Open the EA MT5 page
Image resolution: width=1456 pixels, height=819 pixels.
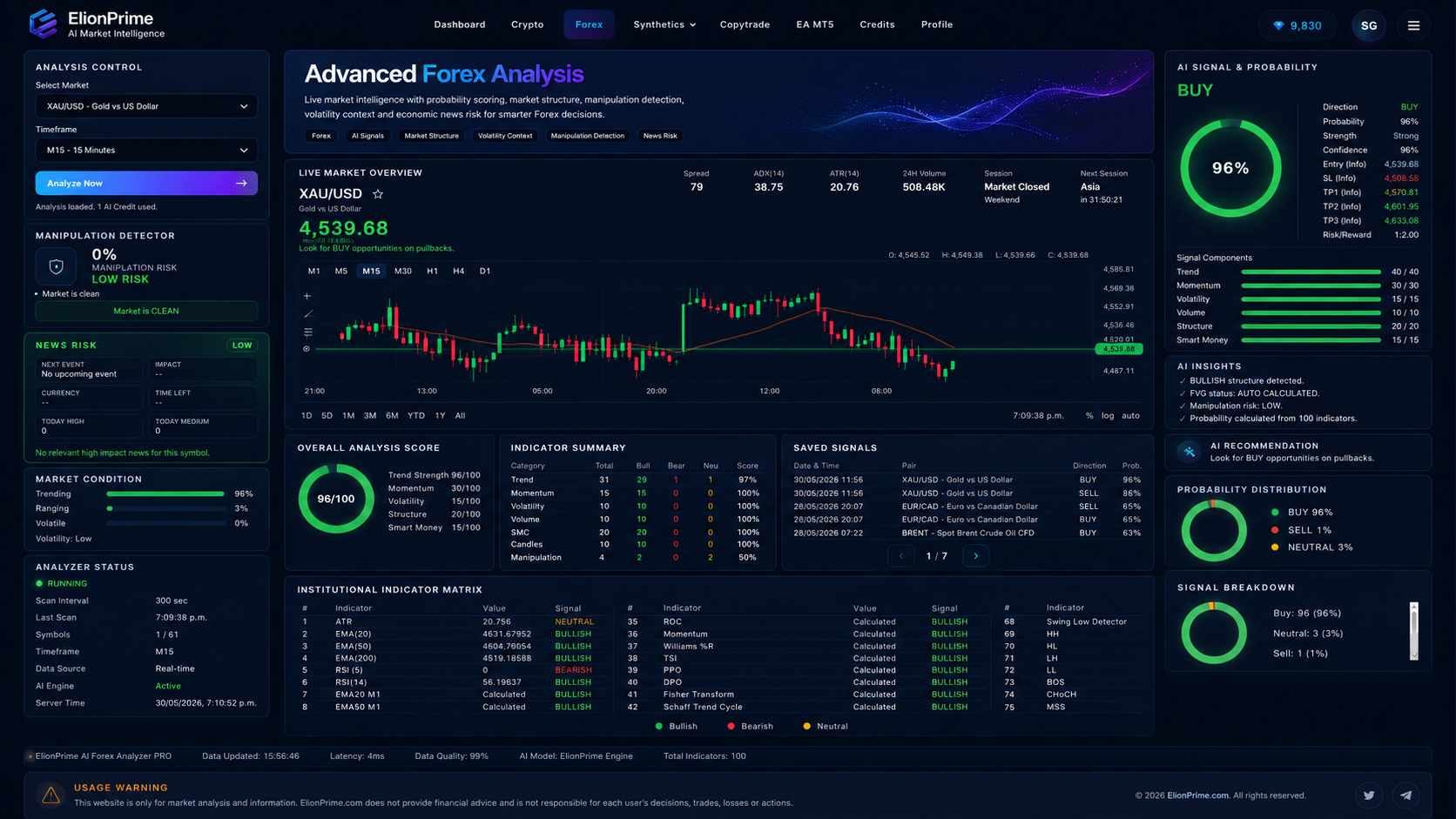click(x=814, y=24)
